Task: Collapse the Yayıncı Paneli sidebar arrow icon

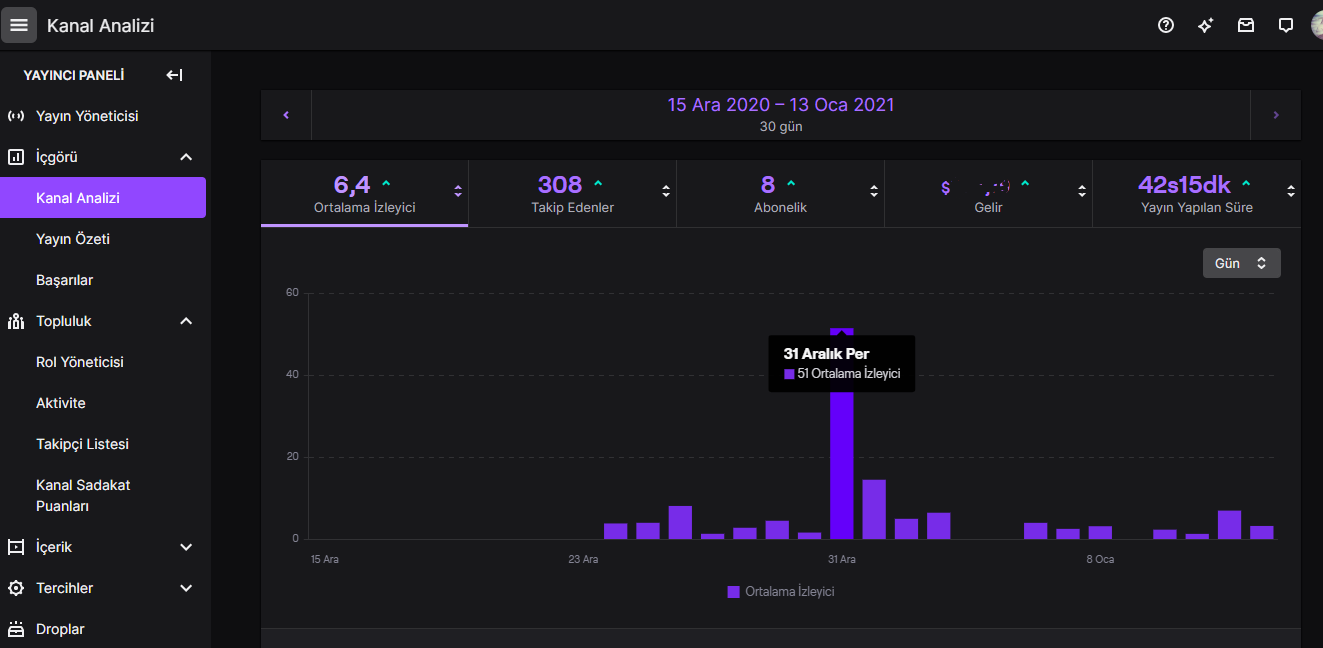Action: pyautogui.click(x=174, y=75)
